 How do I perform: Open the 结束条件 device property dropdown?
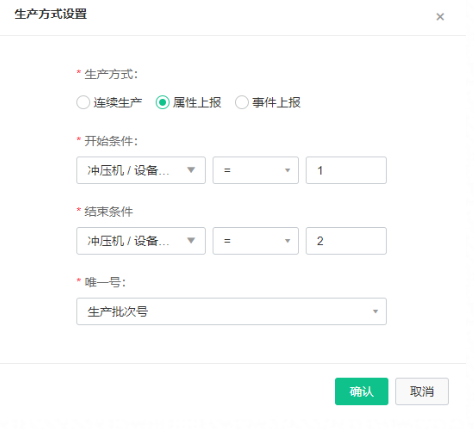(141, 241)
